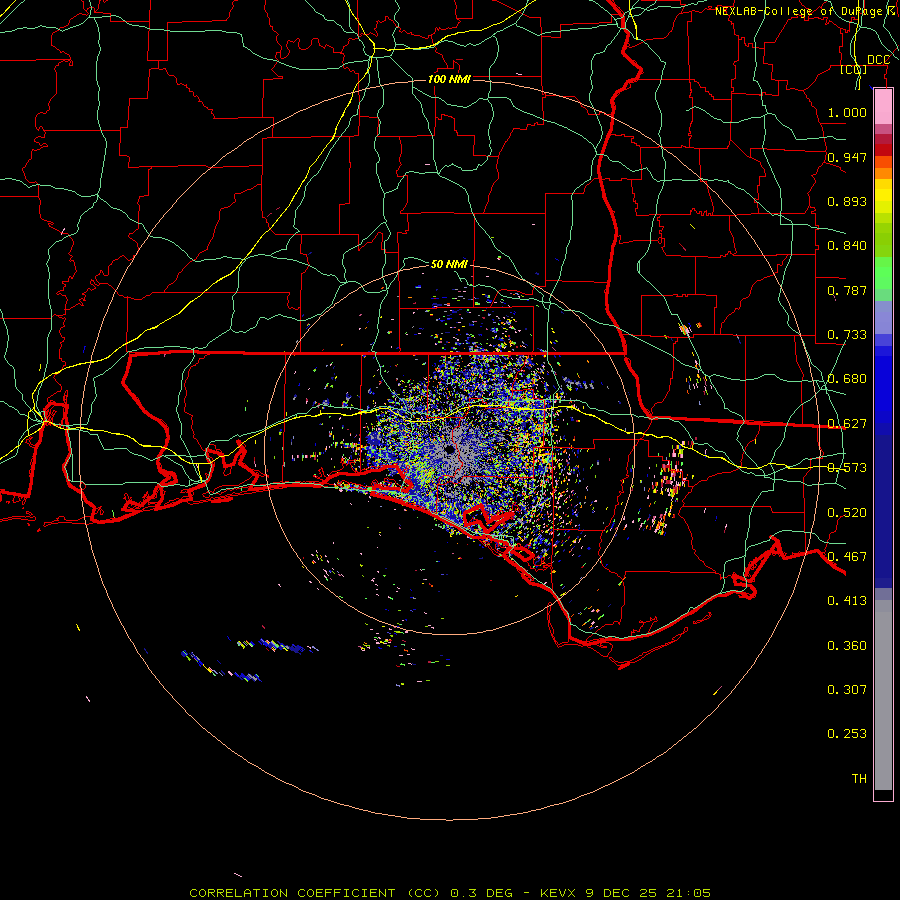Screen dimensions: 900x900
Task: Click the 100 NMI range ring label
Action: pyautogui.click(x=449, y=79)
